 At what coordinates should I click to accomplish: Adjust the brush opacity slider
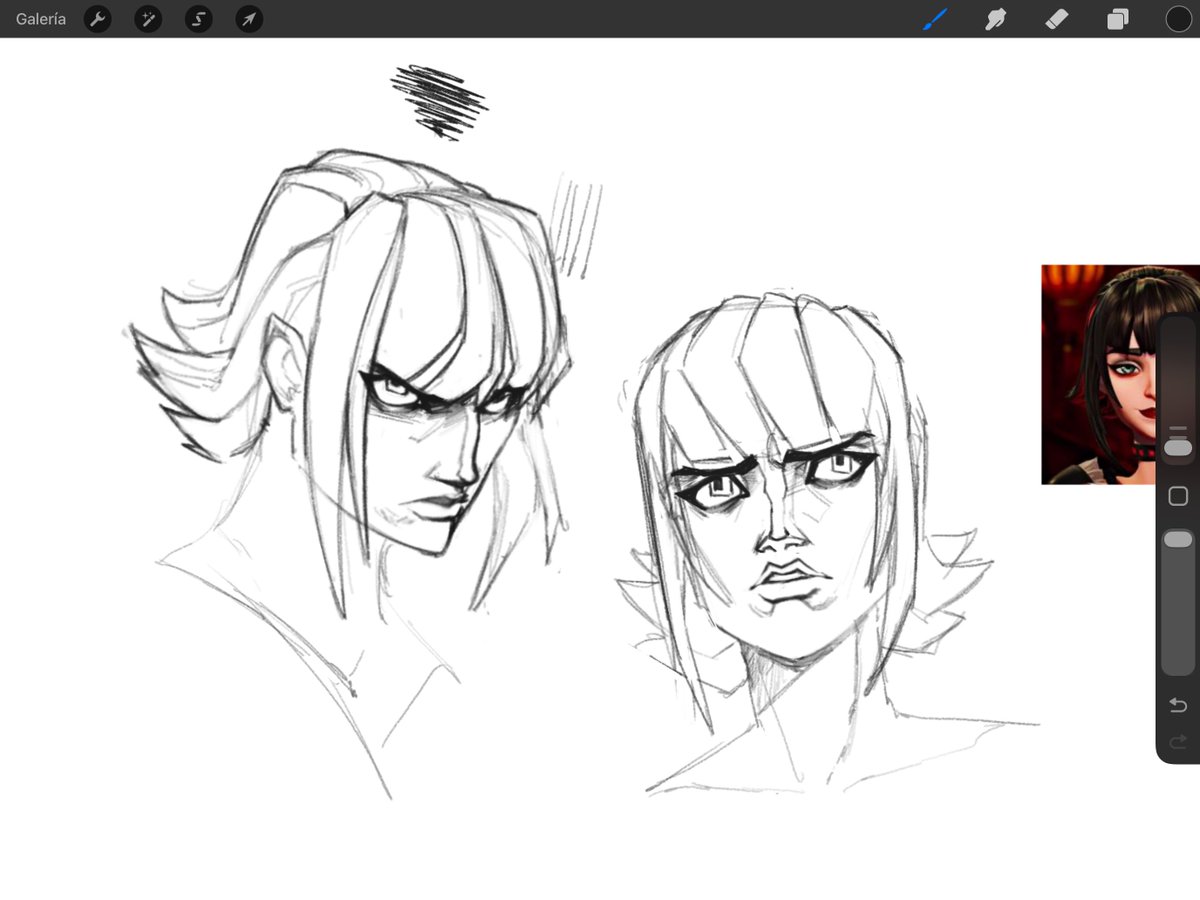[x=1178, y=600]
